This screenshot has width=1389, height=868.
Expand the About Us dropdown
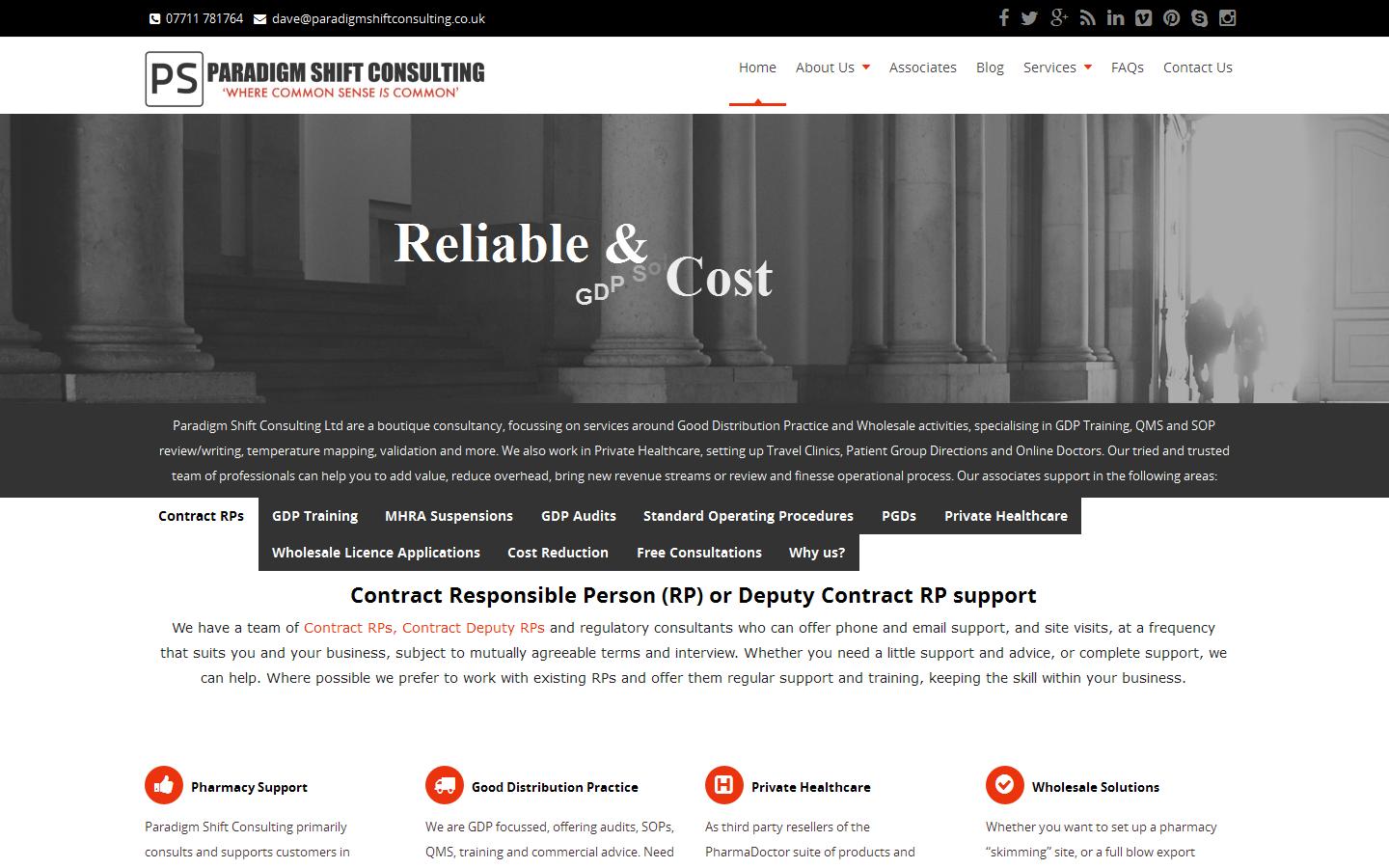831,68
